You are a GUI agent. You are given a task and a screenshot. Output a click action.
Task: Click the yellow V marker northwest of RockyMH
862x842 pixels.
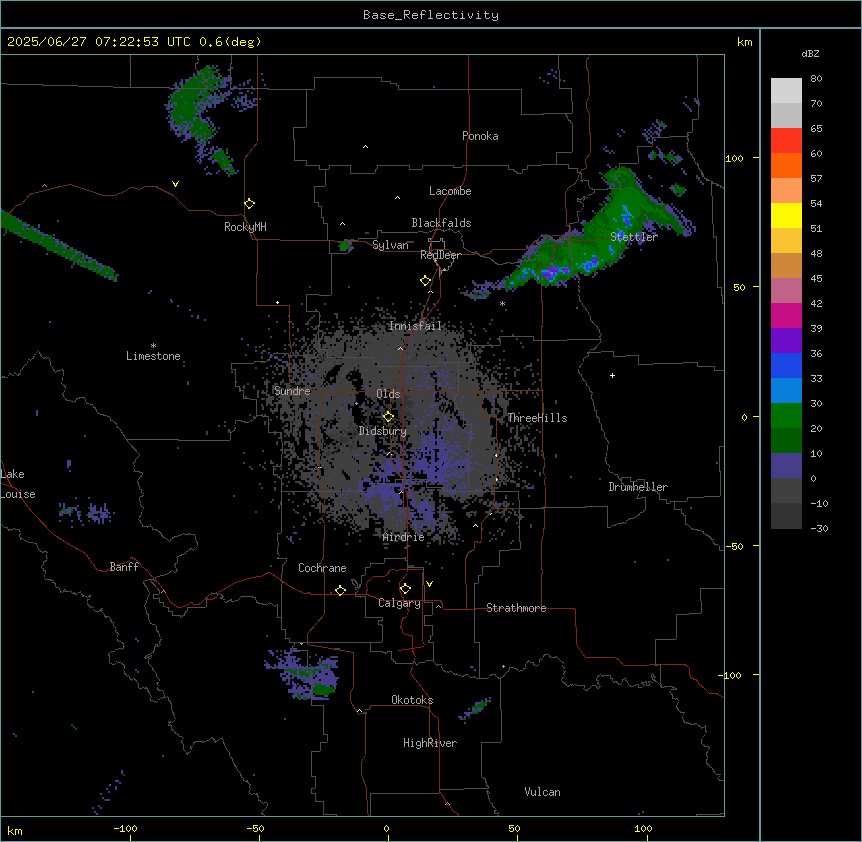click(175, 184)
